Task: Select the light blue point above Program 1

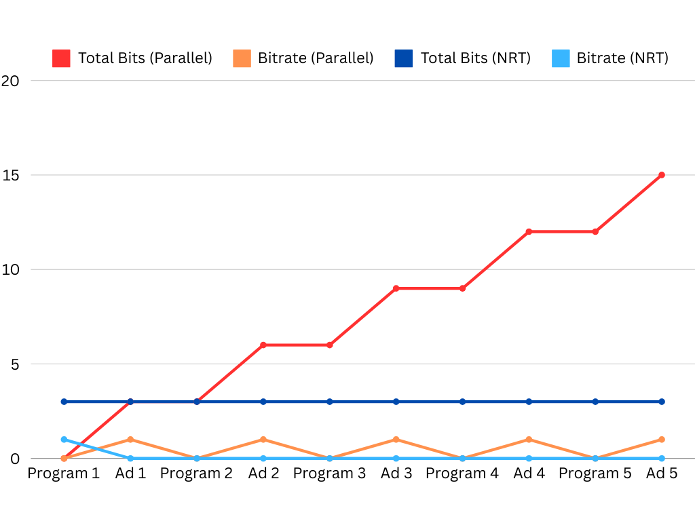Action: (64, 439)
